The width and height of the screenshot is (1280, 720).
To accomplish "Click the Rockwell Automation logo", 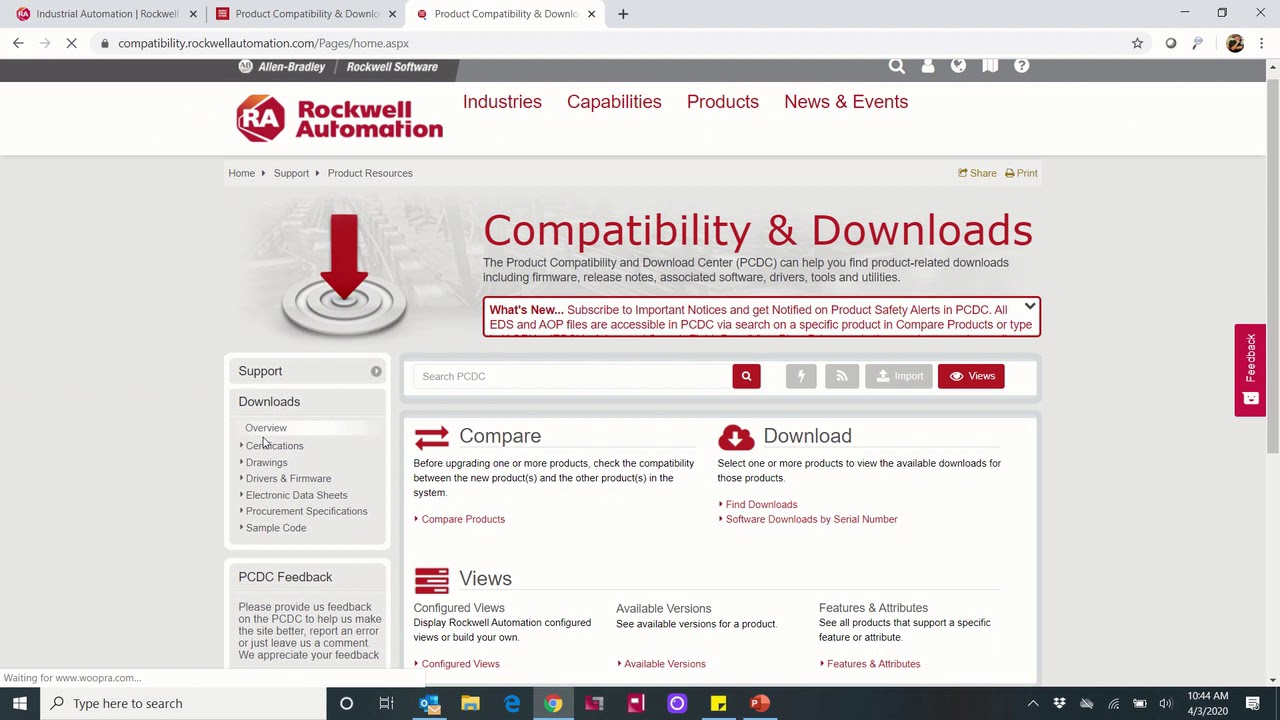I will (x=340, y=118).
